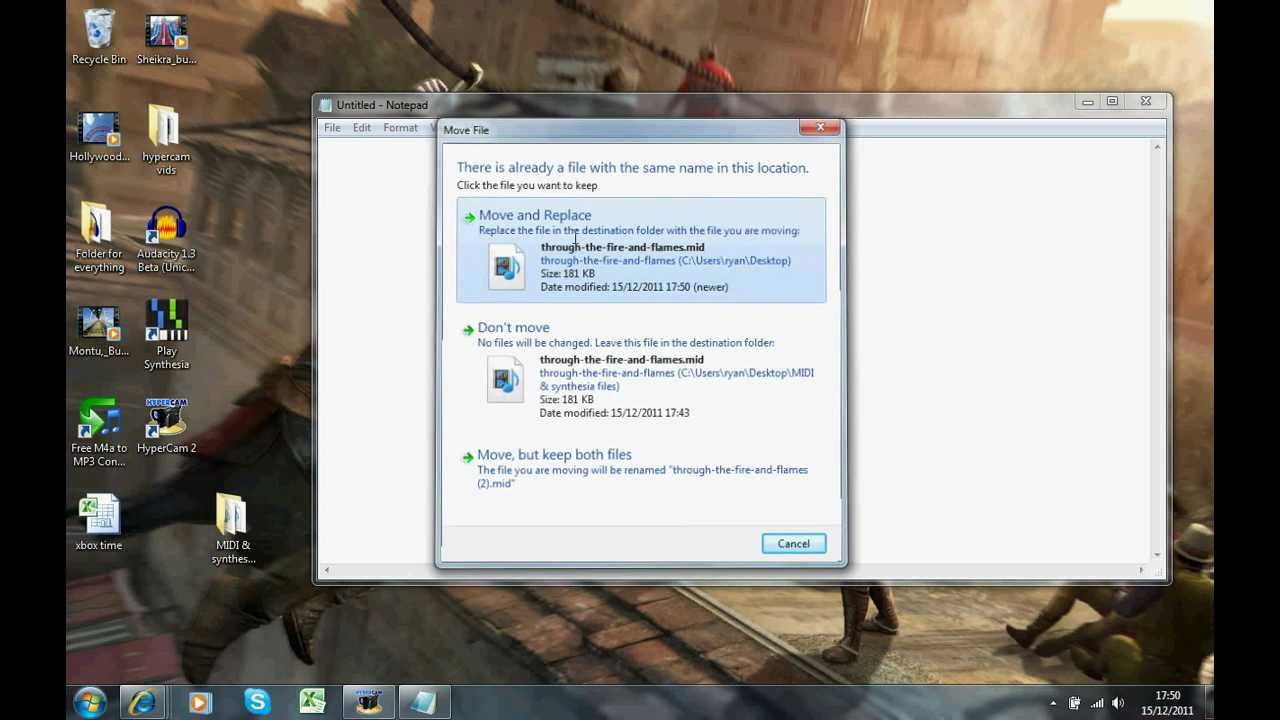Screen dimensions: 1280x720
Task: Select Move, but keep both files
Action: pos(641,468)
